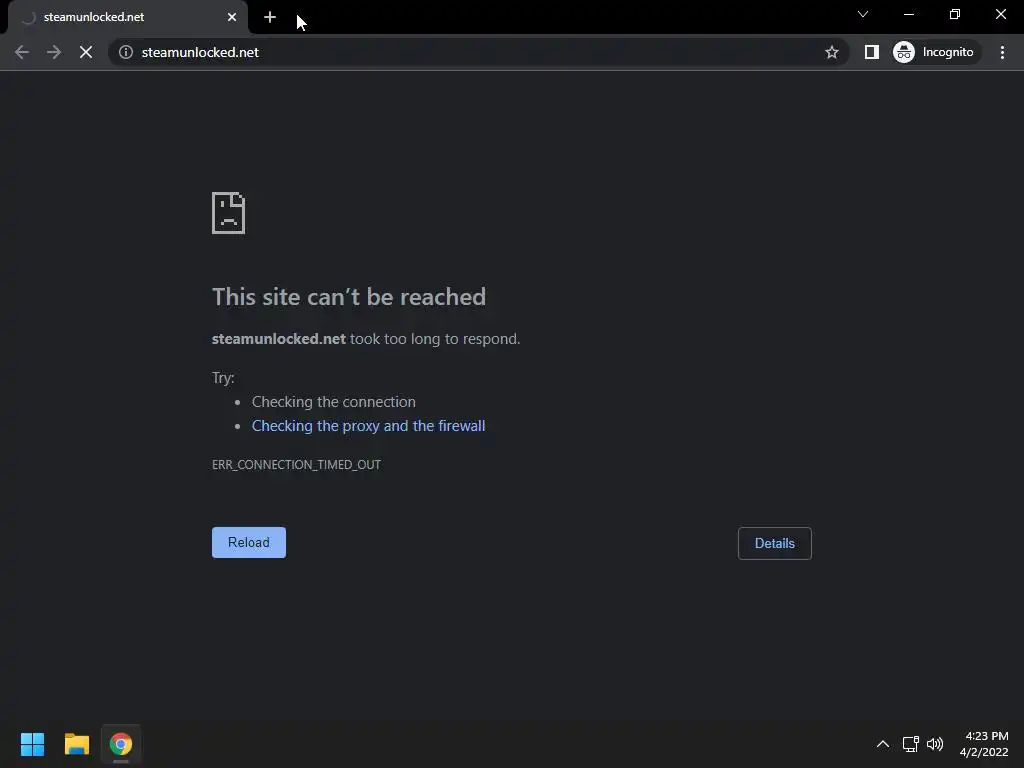The height and width of the screenshot is (768, 1024).
Task: View site information icon in address bar
Action: 125,52
